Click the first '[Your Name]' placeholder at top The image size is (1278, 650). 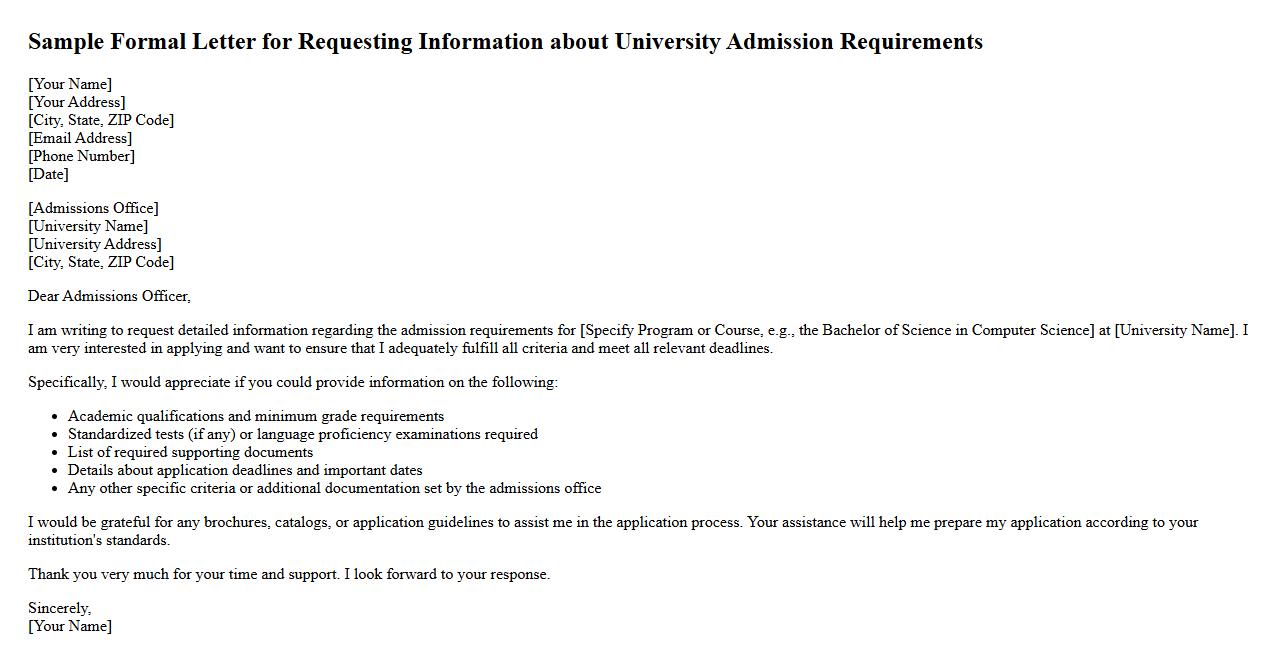[70, 84]
